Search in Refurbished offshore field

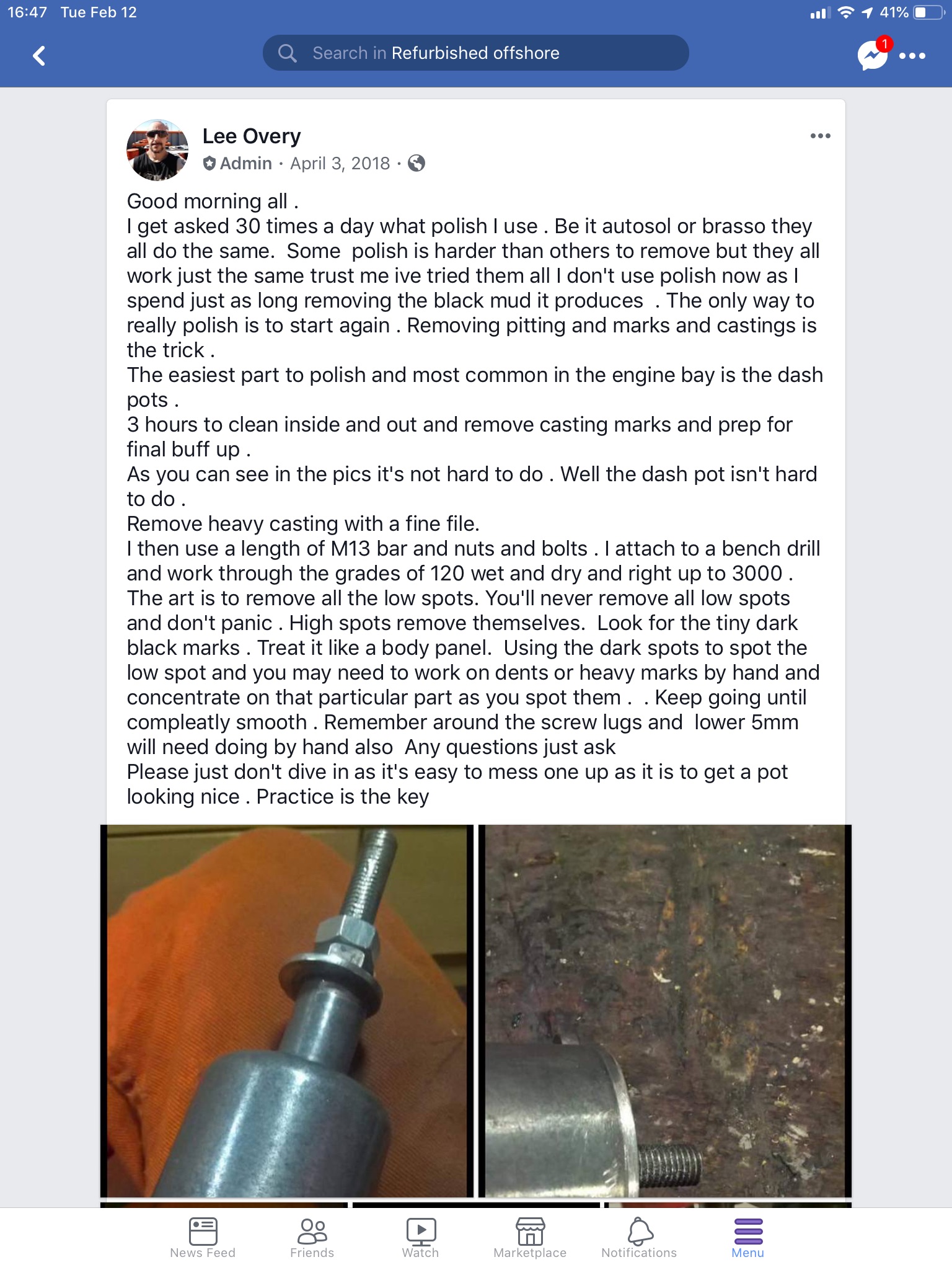(x=475, y=53)
